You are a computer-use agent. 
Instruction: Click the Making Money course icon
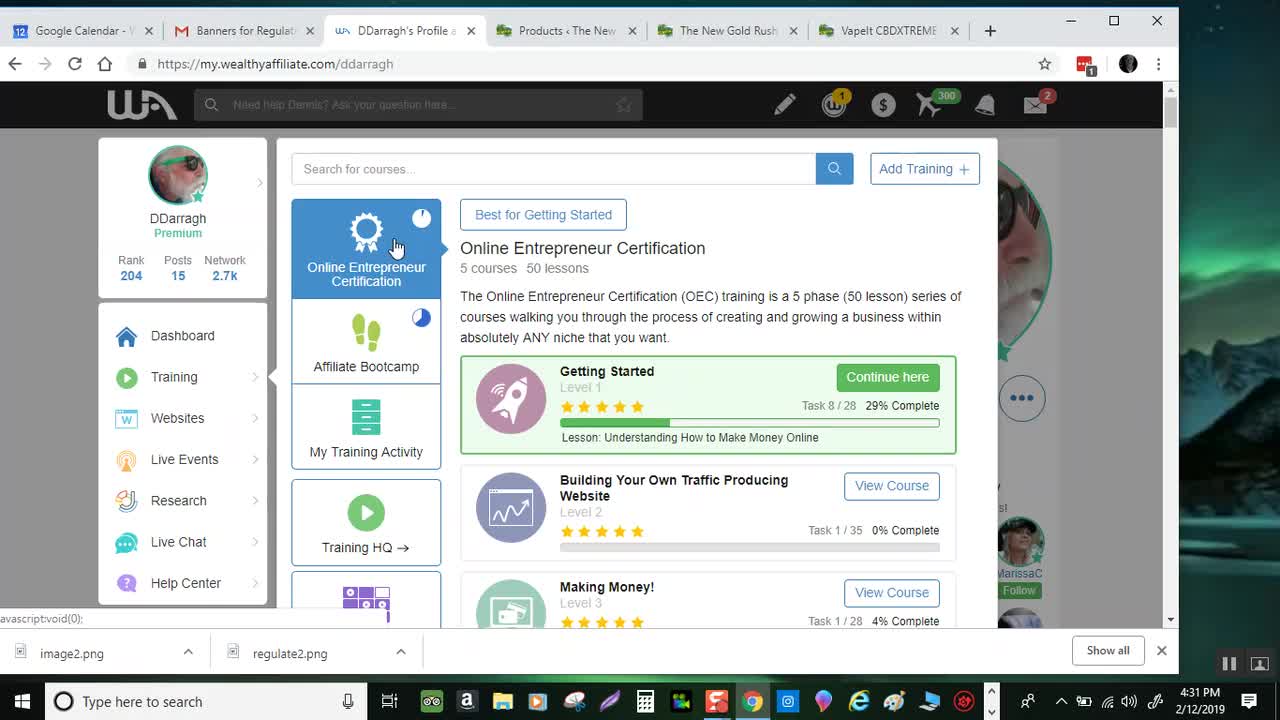(511, 604)
